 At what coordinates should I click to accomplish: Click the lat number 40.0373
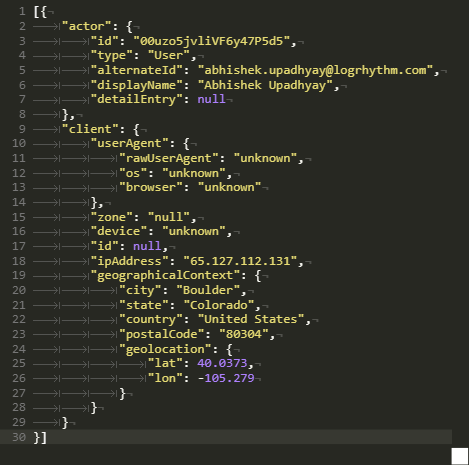point(222,363)
